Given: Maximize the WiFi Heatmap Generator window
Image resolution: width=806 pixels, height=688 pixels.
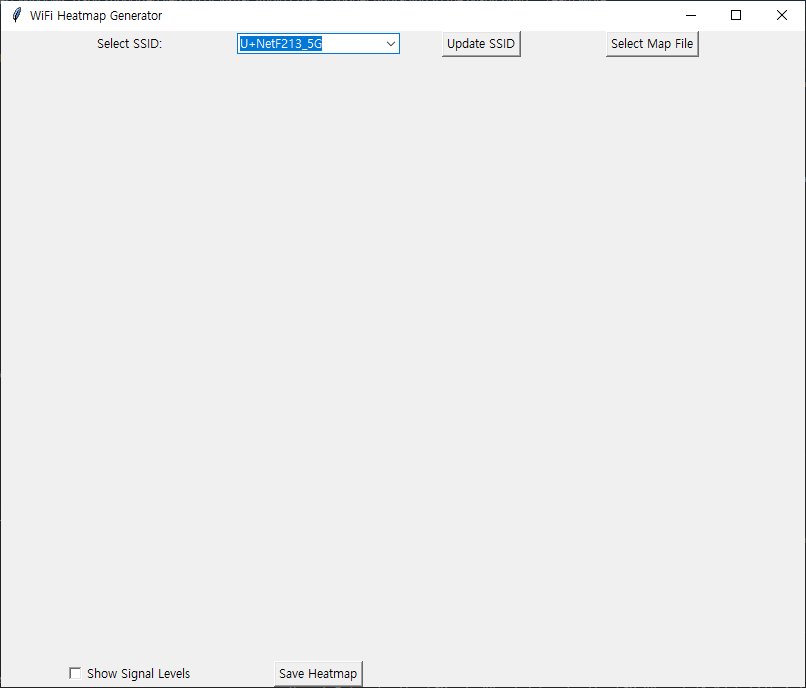Looking at the screenshot, I should (736, 15).
